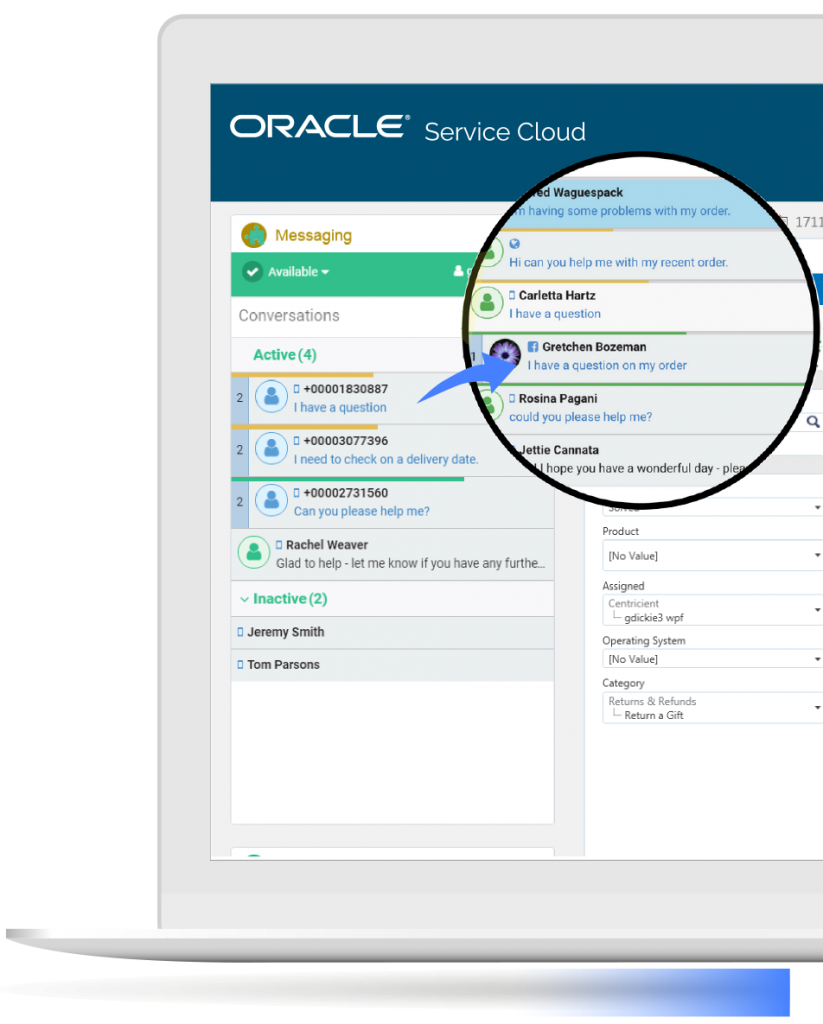The image size is (823, 1024).
Task: Open the Product dropdown
Action: (712, 556)
